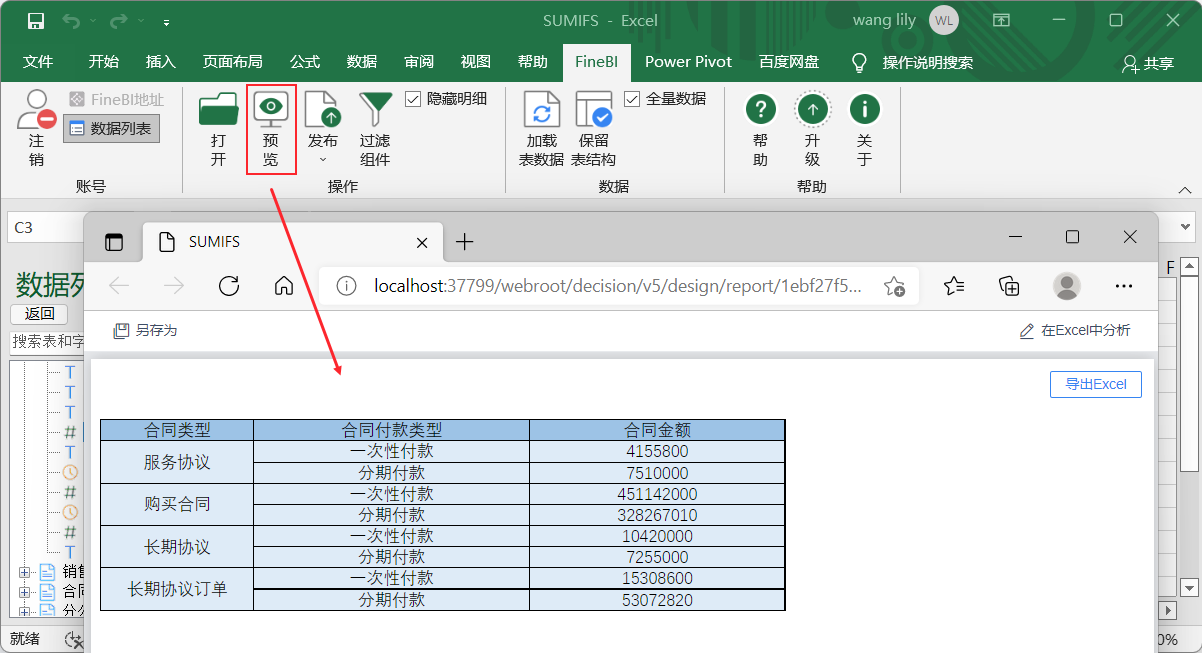Click the WL user account avatar

(x=944, y=20)
